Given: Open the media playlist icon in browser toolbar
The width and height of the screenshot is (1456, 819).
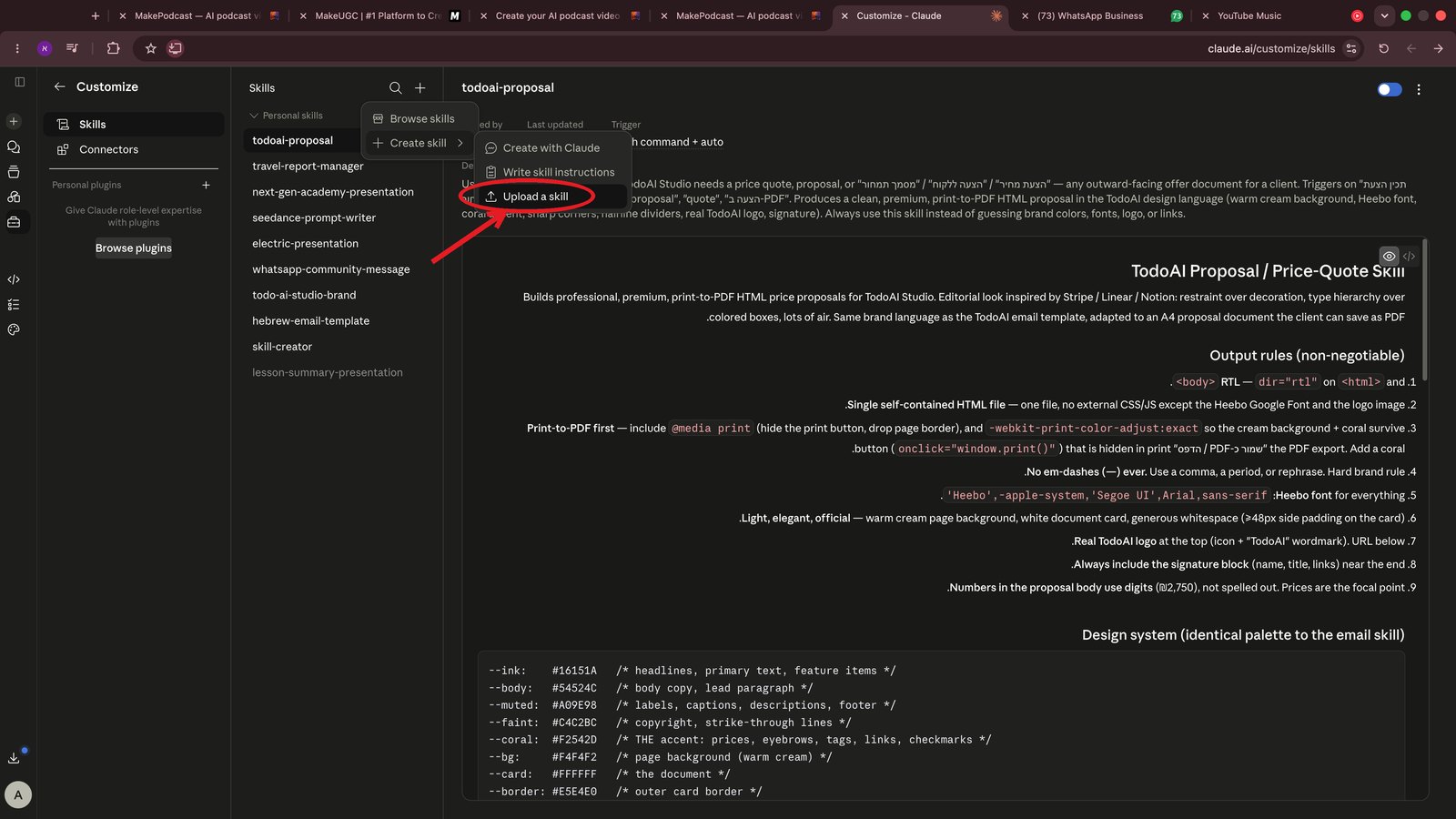Looking at the screenshot, I should [72, 48].
